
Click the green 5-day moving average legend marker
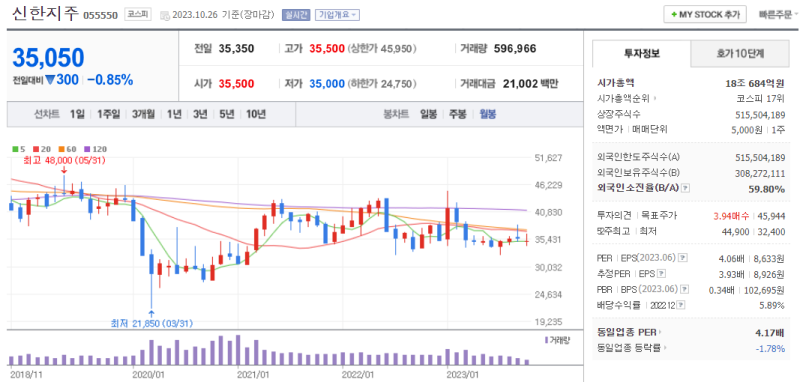(x=15, y=149)
